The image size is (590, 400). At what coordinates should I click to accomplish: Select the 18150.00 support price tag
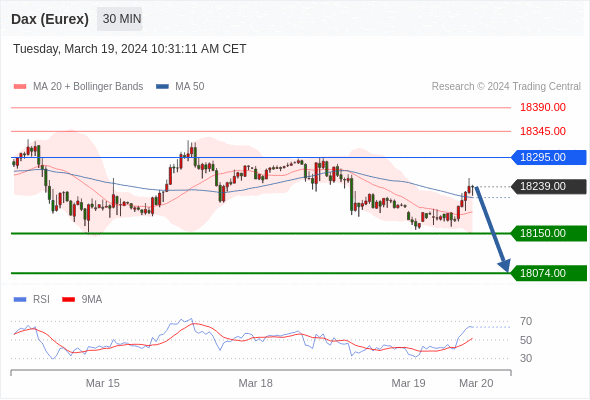(x=549, y=233)
